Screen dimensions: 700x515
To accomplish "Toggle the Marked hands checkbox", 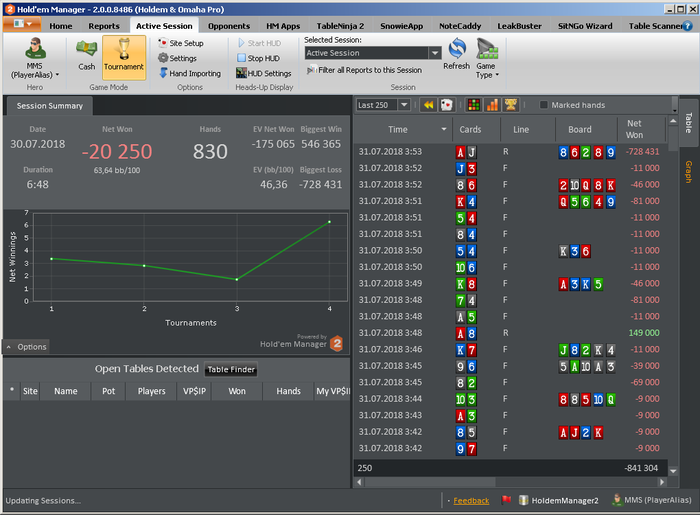I will tap(543, 105).
